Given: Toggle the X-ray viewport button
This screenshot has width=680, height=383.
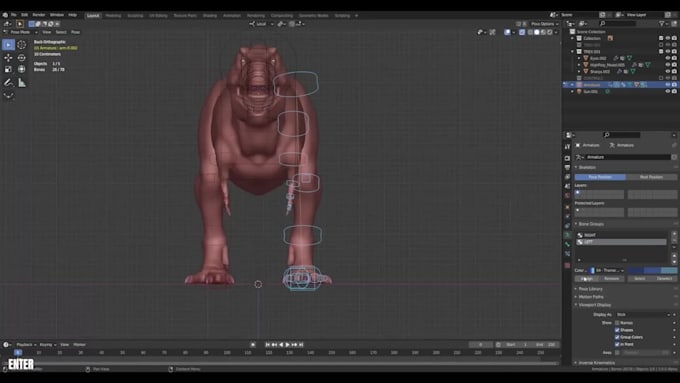Looking at the screenshot, I should (x=522, y=32).
